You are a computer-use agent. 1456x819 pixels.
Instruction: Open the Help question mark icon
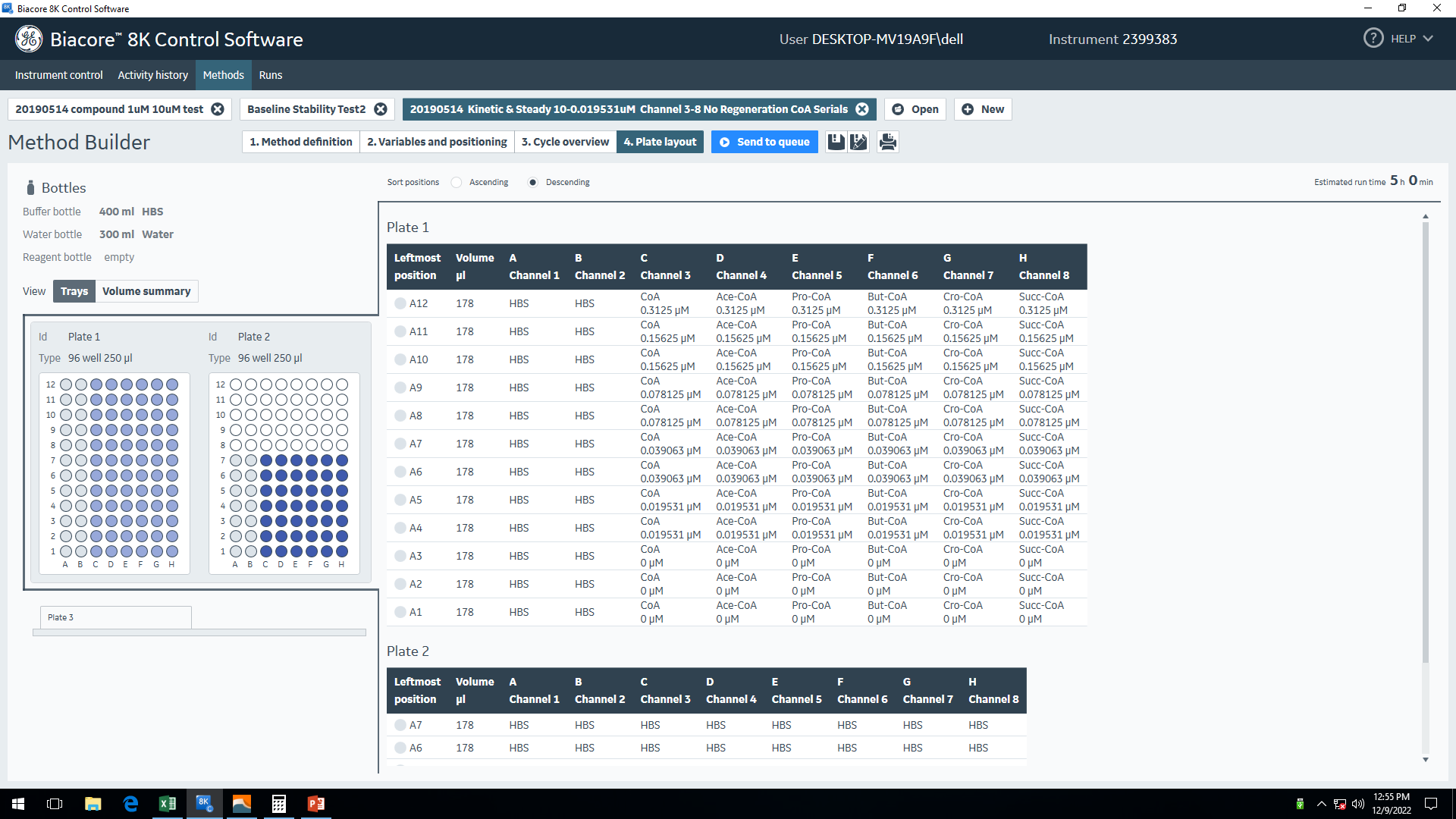click(x=1373, y=39)
